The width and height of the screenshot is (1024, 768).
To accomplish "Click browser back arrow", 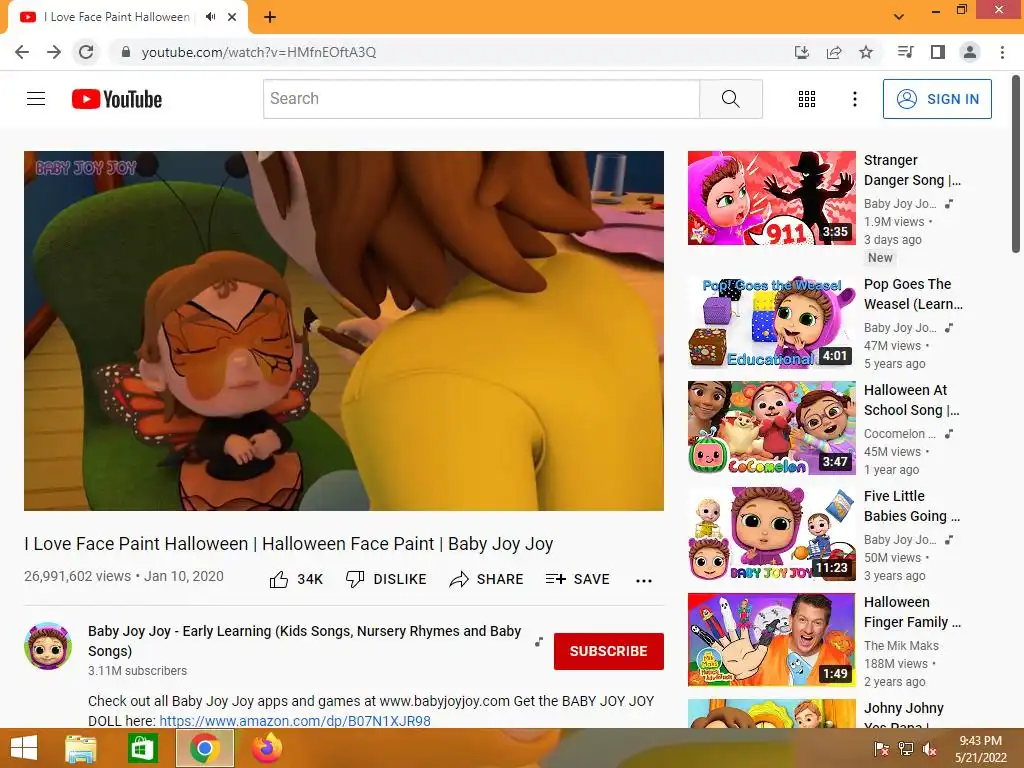I will [x=22, y=52].
